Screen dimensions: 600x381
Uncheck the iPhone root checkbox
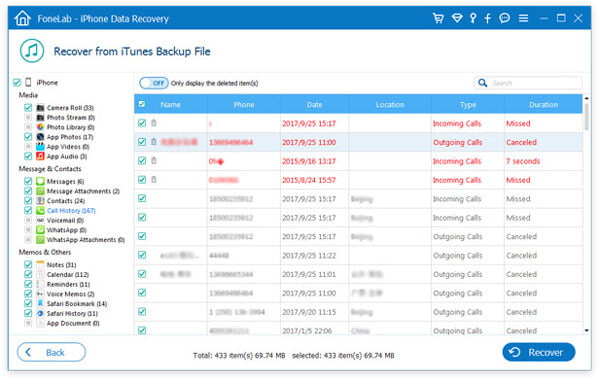(17, 82)
